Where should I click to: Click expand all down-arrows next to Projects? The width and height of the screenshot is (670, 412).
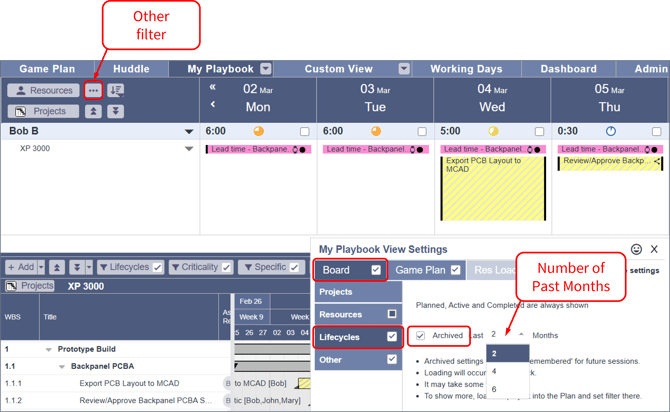pos(115,111)
